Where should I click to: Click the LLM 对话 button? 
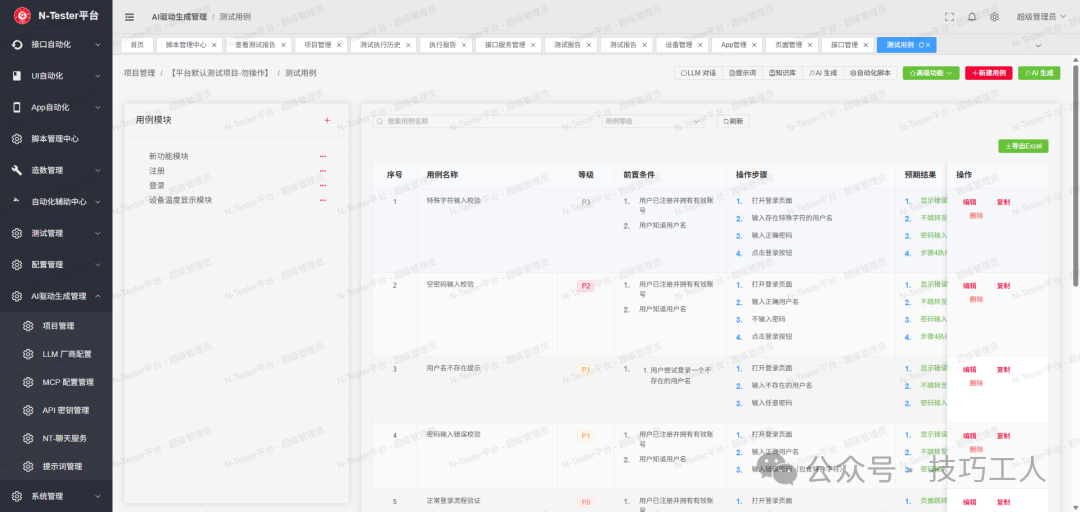point(698,72)
